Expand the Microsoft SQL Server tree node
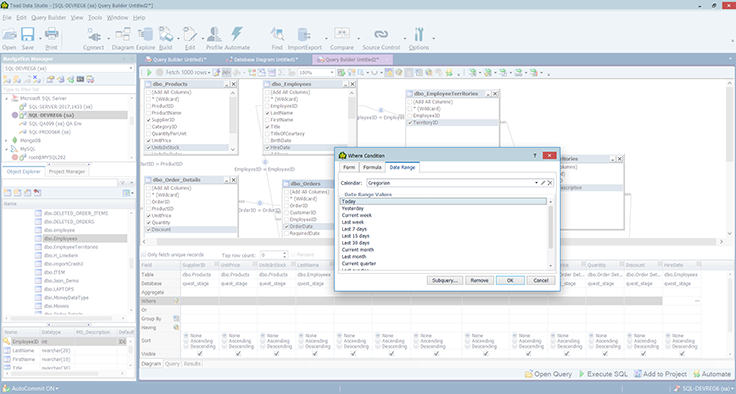This screenshot has height=394, width=736. tap(7, 99)
